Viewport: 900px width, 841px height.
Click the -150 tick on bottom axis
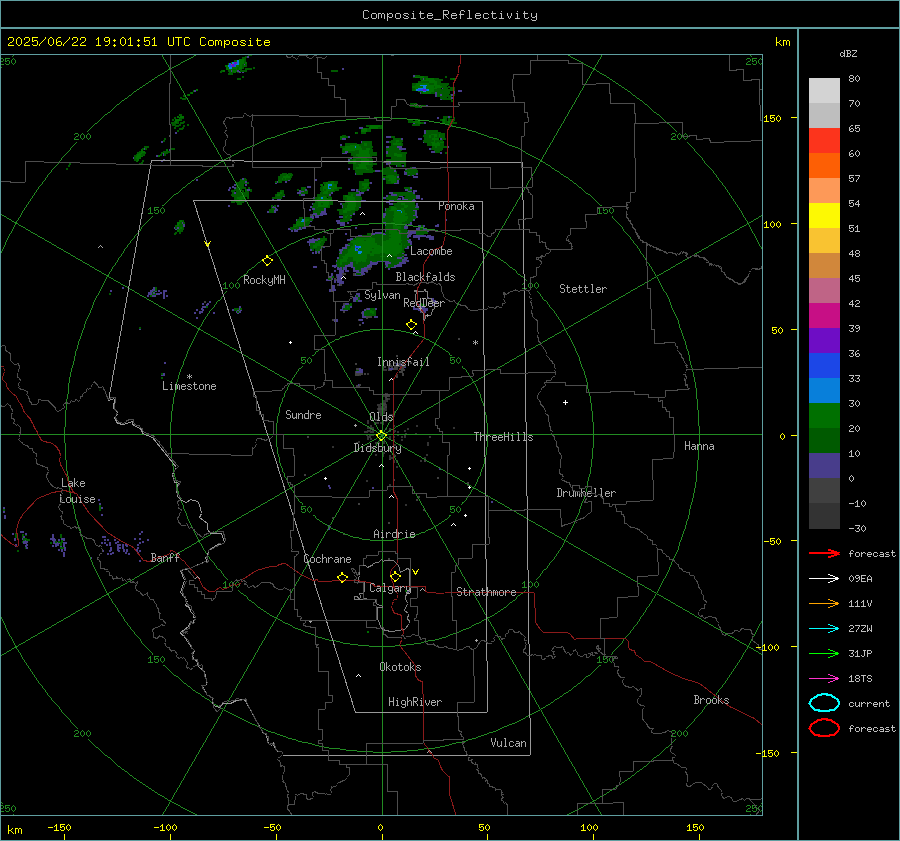tap(59, 827)
